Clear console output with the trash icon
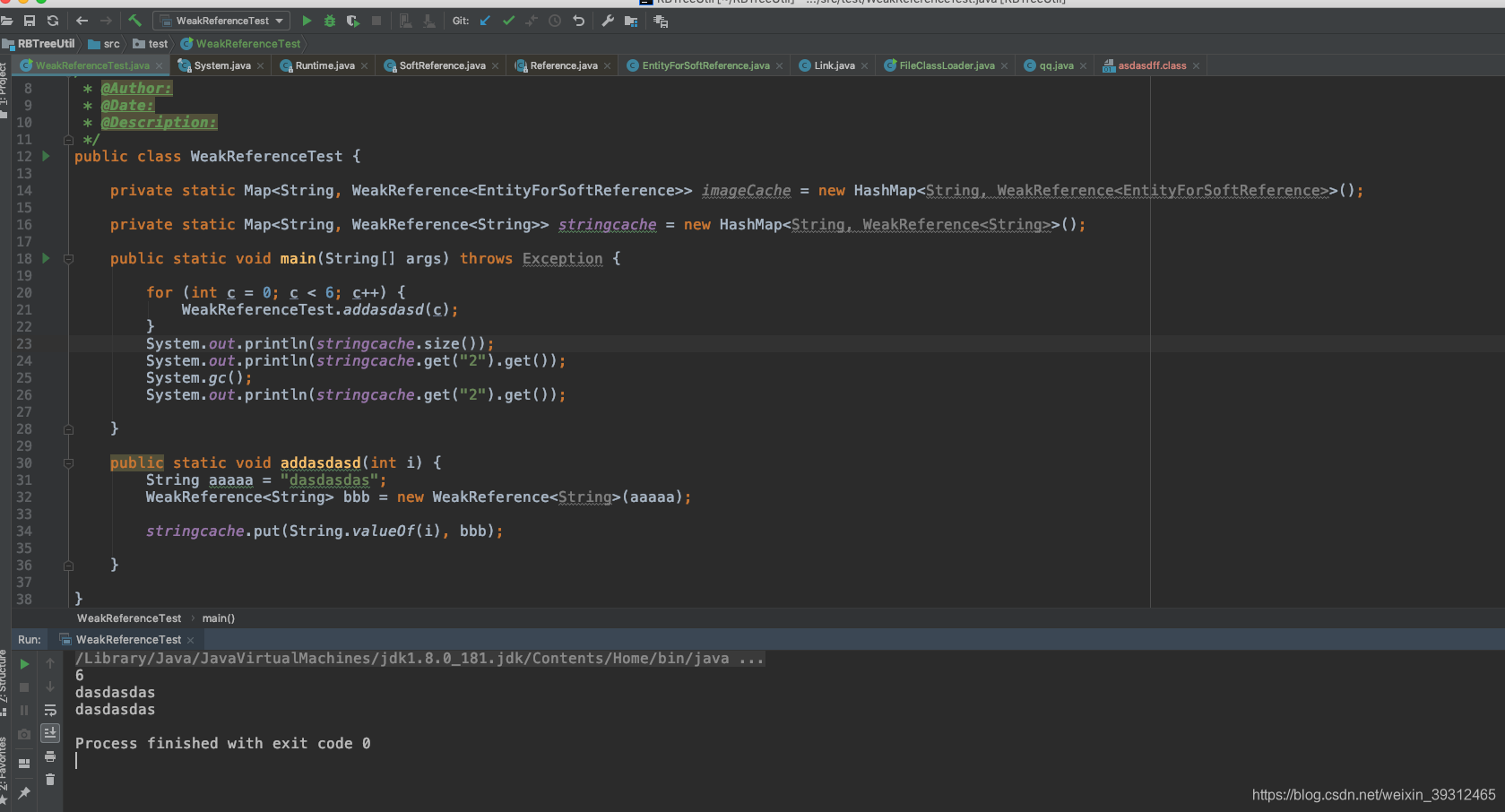This screenshot has height=812, width=1505. click(x=50, y=780)
